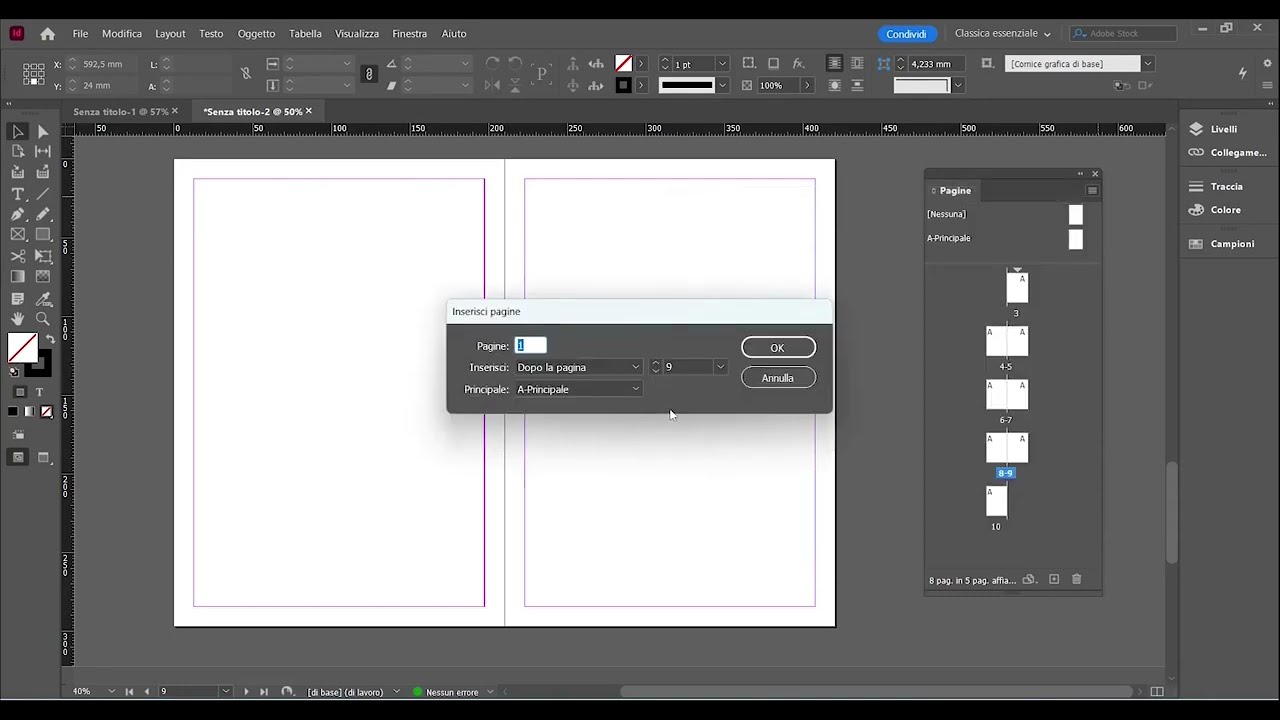Select the Scissors tool
The width and height of the screenshot is (1280, 720).
[18, 256]
